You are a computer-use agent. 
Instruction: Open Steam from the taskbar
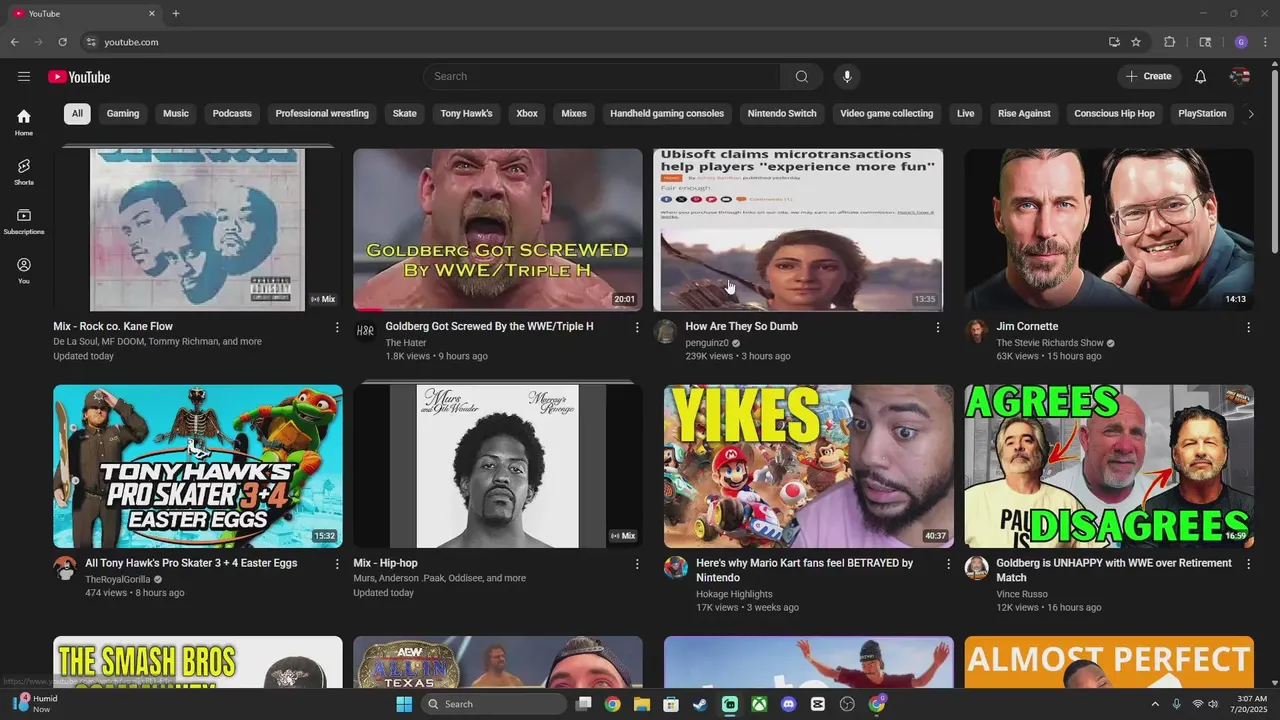(x=700, y=704)
